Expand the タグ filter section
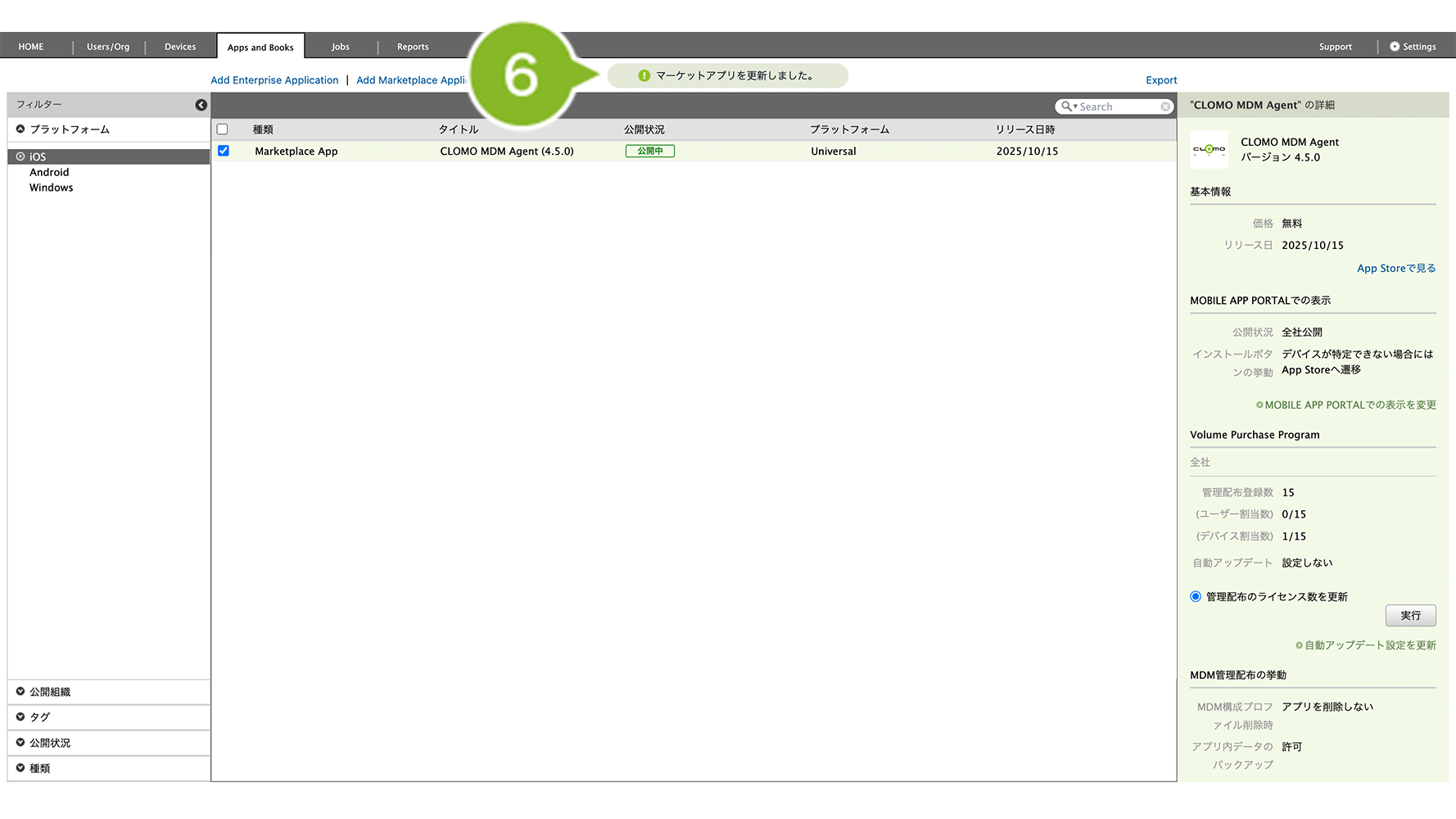 coord(39,717)
